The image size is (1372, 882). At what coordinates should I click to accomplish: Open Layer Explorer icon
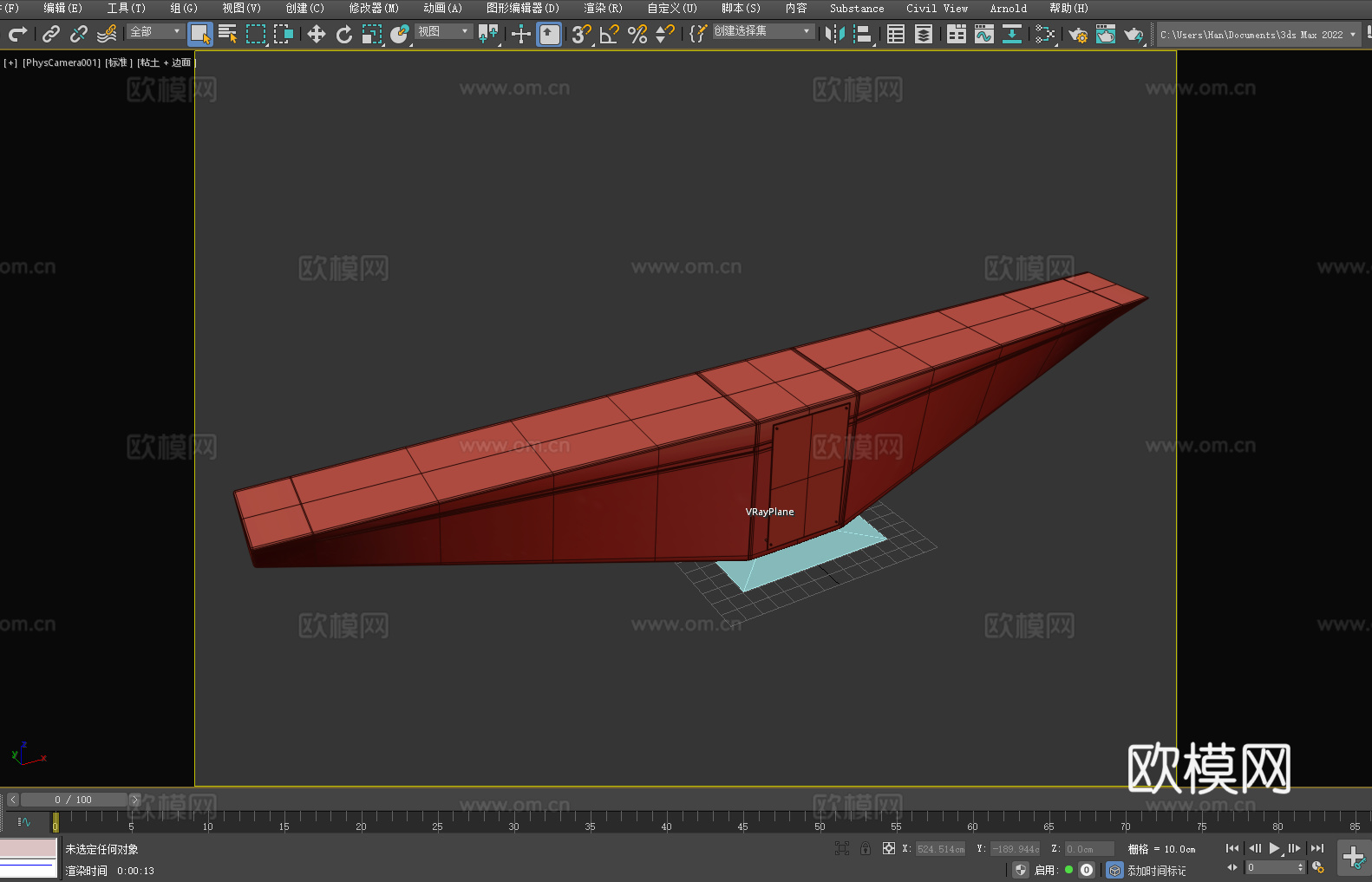(x=924, y=34)
